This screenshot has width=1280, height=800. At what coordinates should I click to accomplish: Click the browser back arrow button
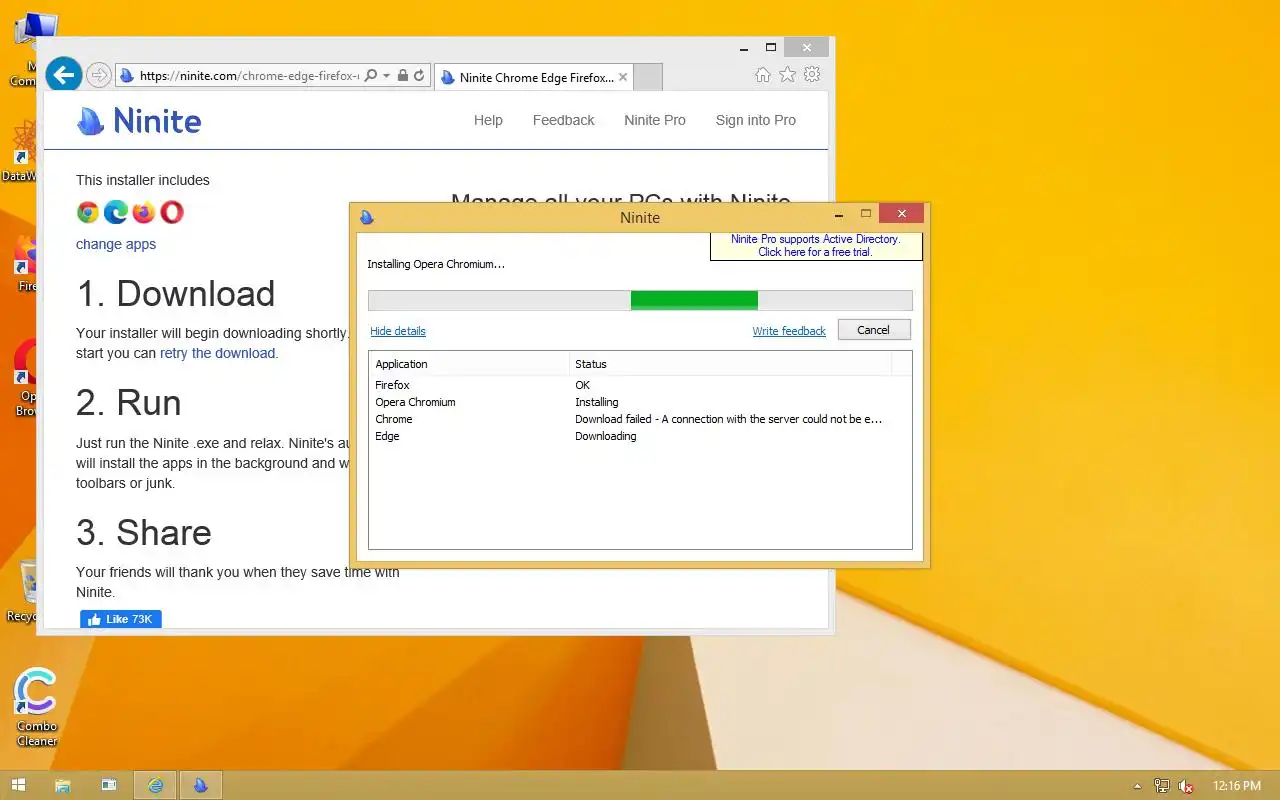tap(63, 74)
